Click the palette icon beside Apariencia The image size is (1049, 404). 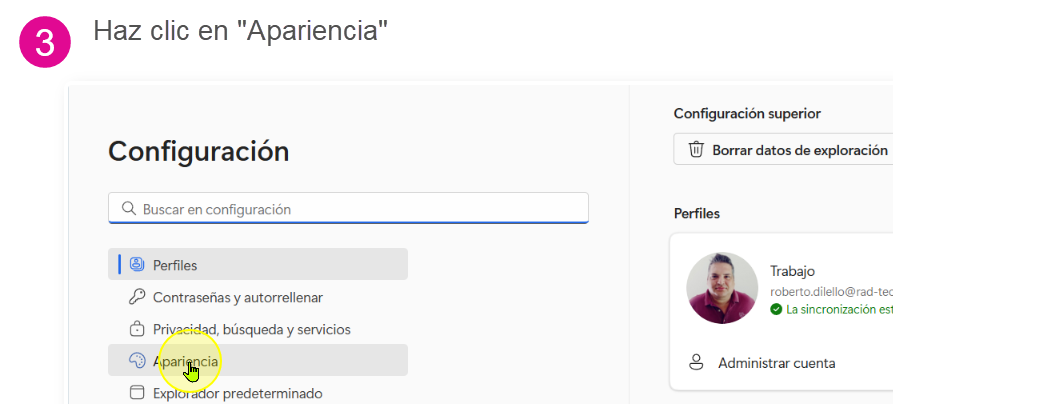(x=137, y=361)
